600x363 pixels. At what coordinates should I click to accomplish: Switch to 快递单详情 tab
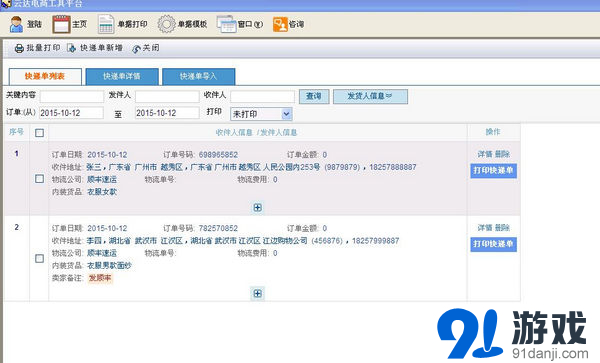point(122,76)
